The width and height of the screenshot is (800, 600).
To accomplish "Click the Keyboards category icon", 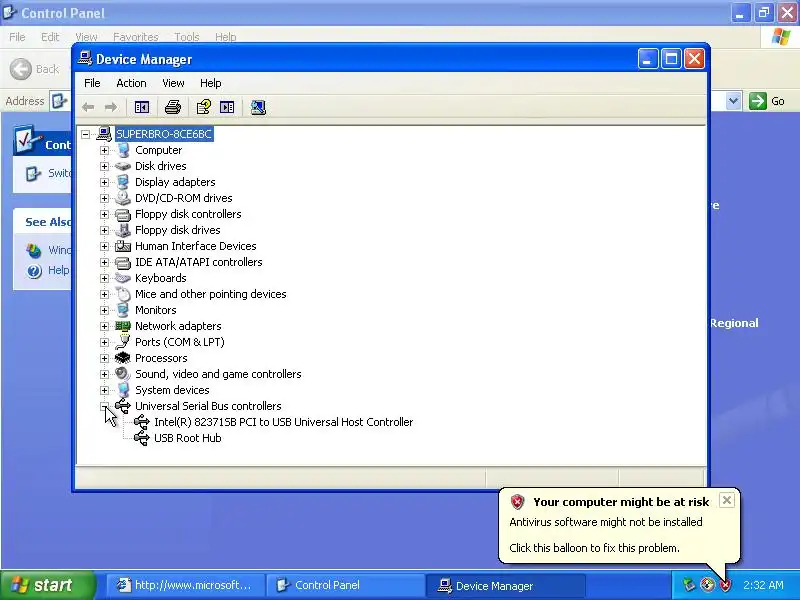I will pyautogui.click(x=123, y=278).
